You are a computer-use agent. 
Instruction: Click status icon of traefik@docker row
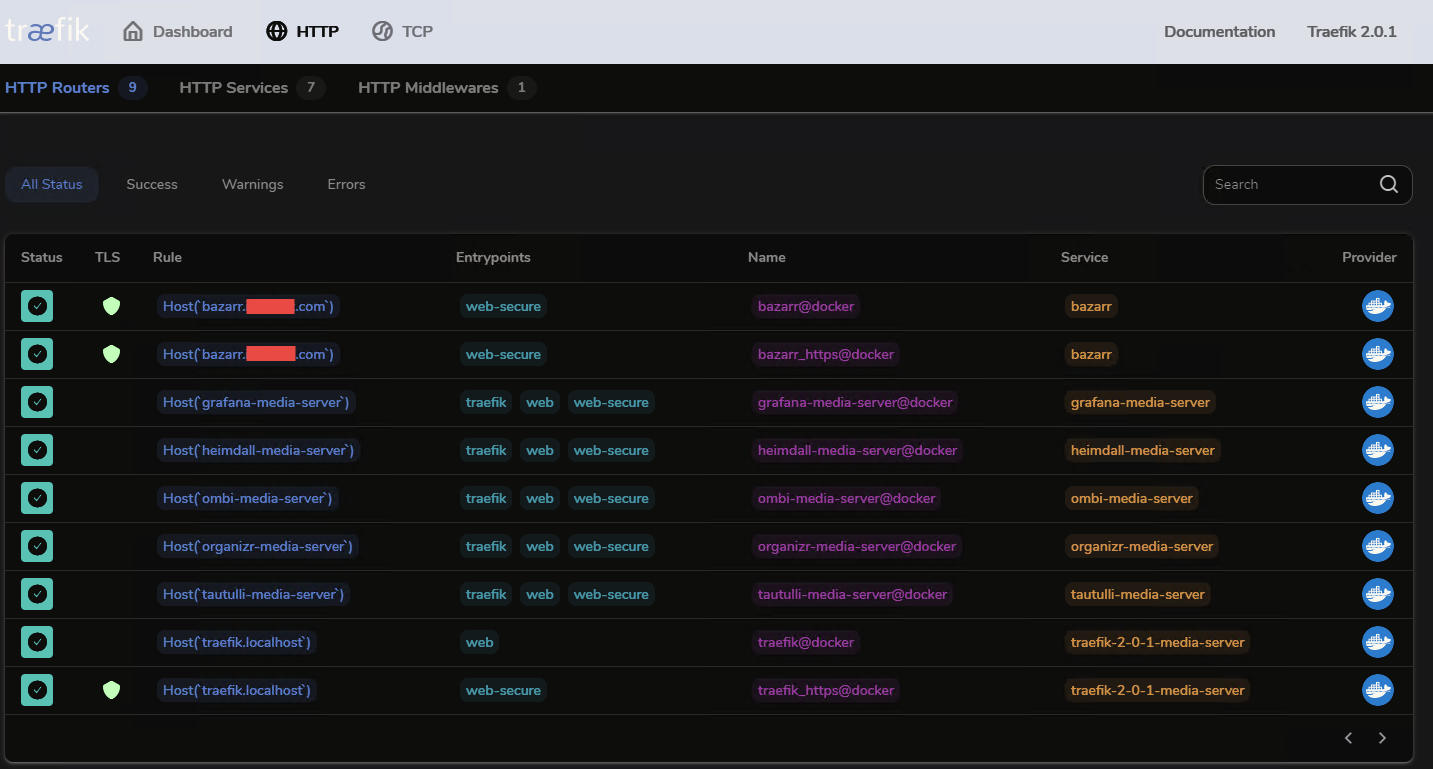(x=37, y=642)
